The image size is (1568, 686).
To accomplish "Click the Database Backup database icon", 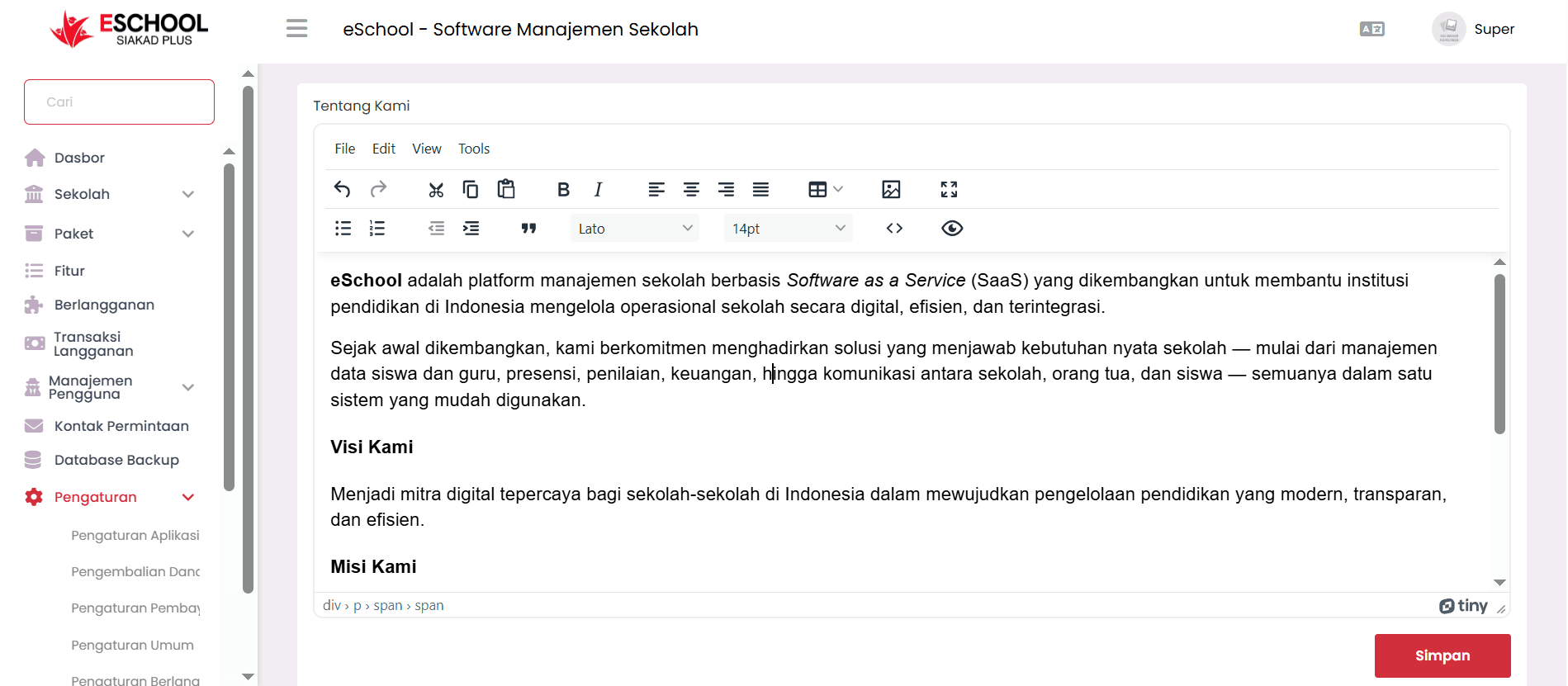I will tap(33, 460).
